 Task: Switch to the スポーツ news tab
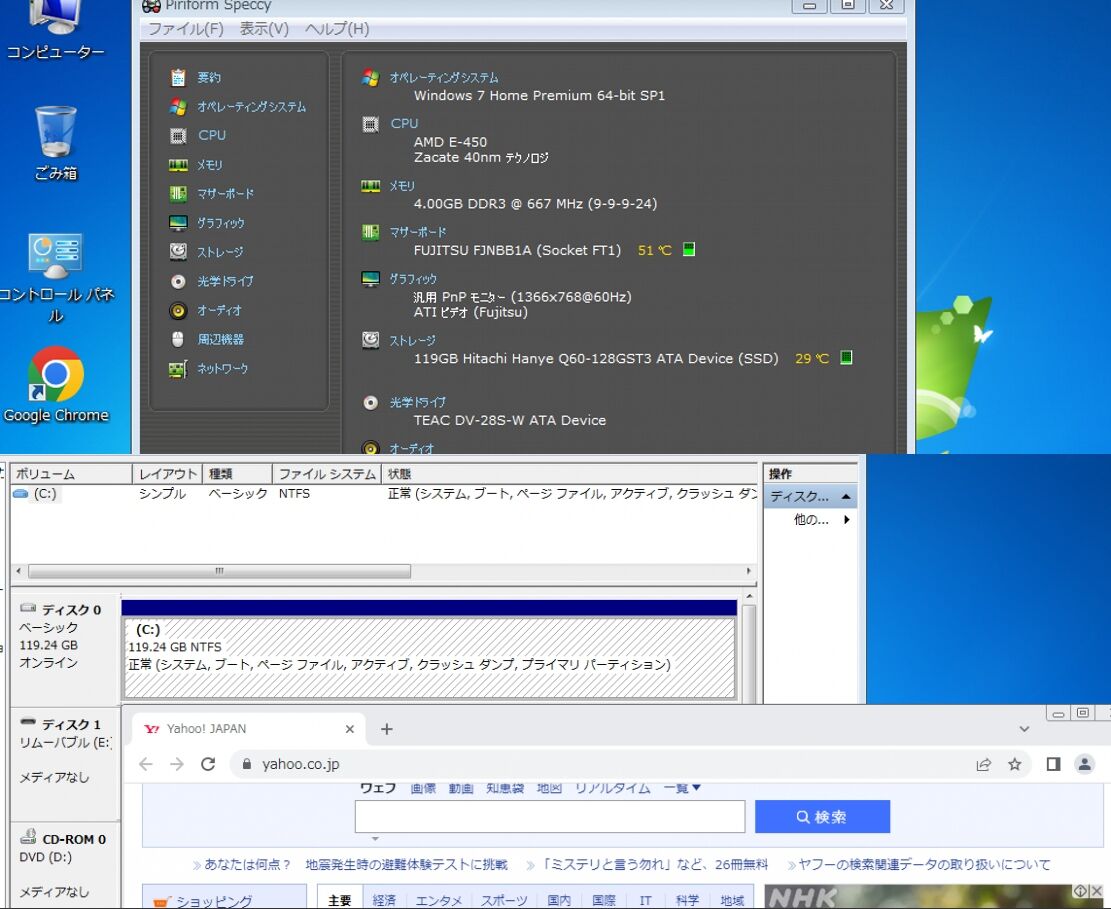(x=504, y=900)
